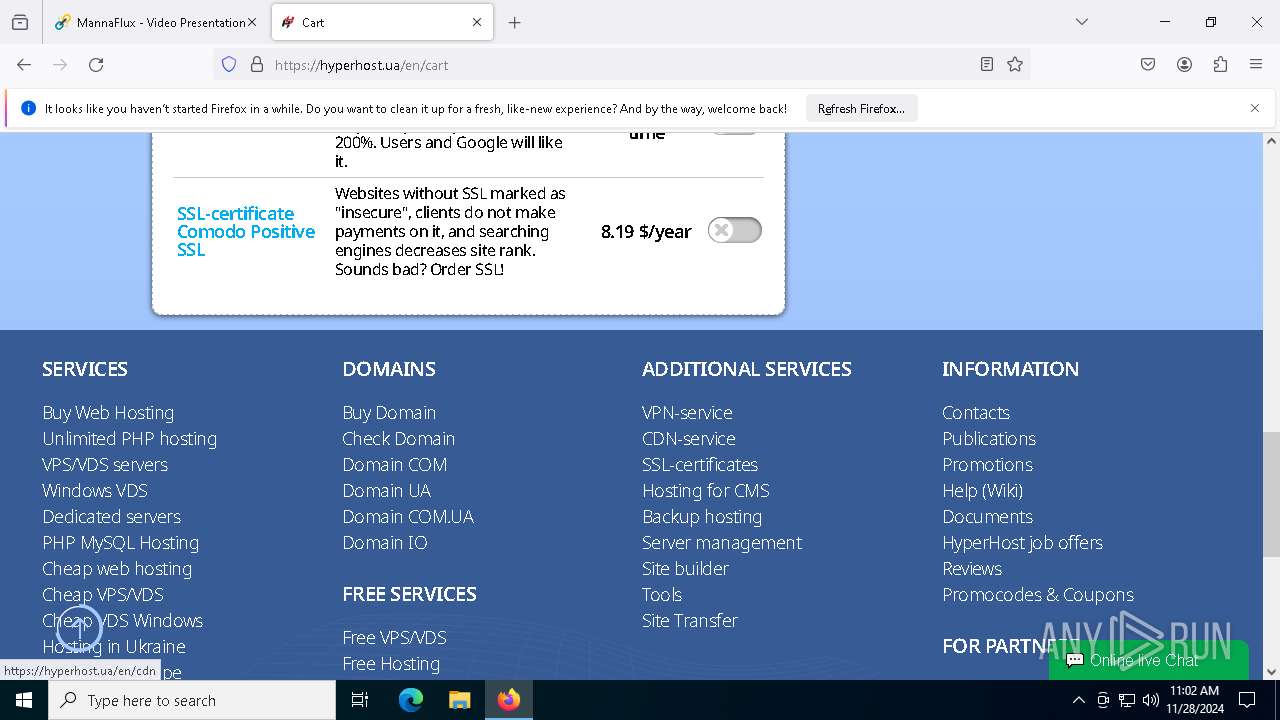
Task: Open the Buy Domain link
Action: point(389,412)
